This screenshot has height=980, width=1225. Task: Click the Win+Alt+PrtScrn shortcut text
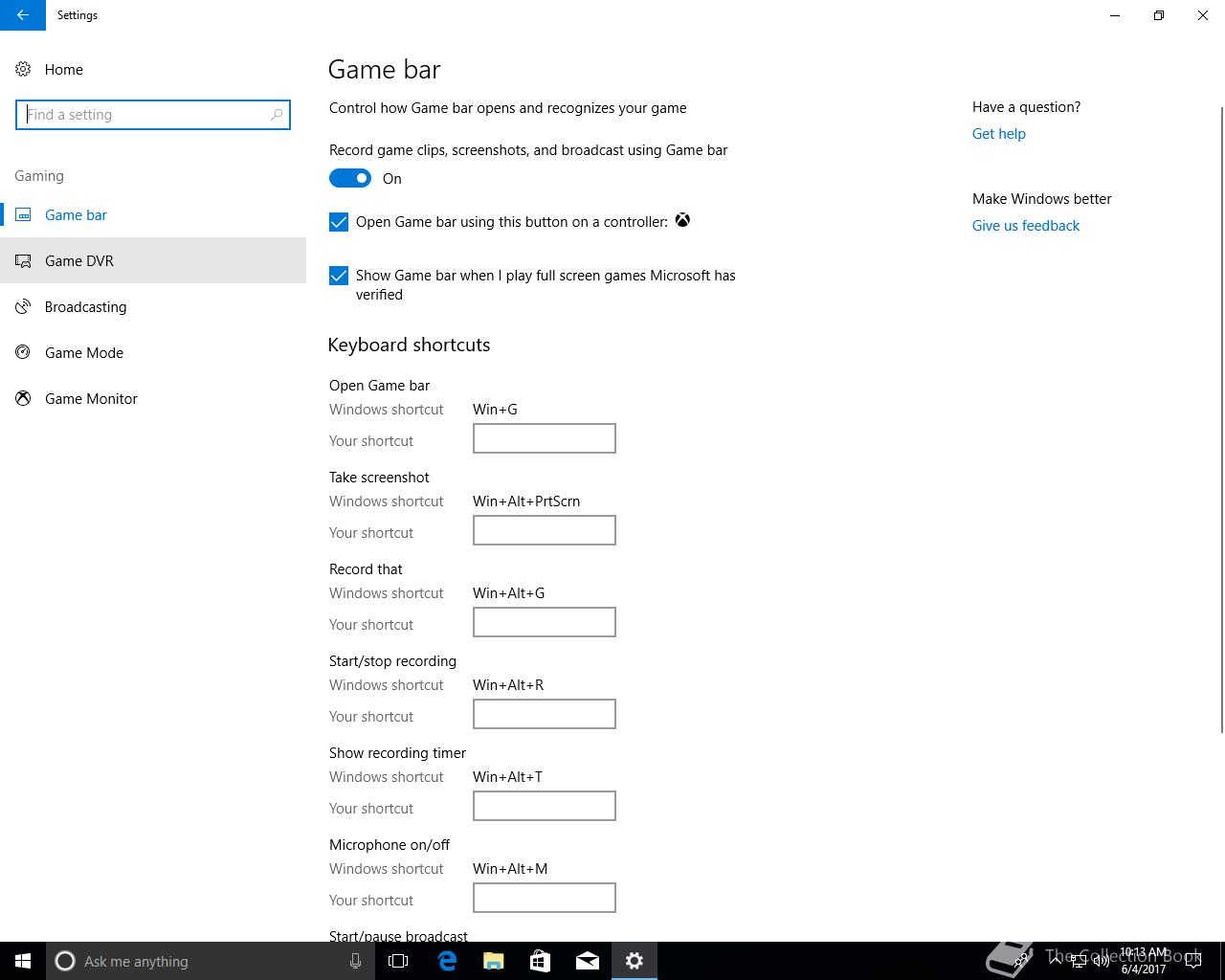click(526, 501)
